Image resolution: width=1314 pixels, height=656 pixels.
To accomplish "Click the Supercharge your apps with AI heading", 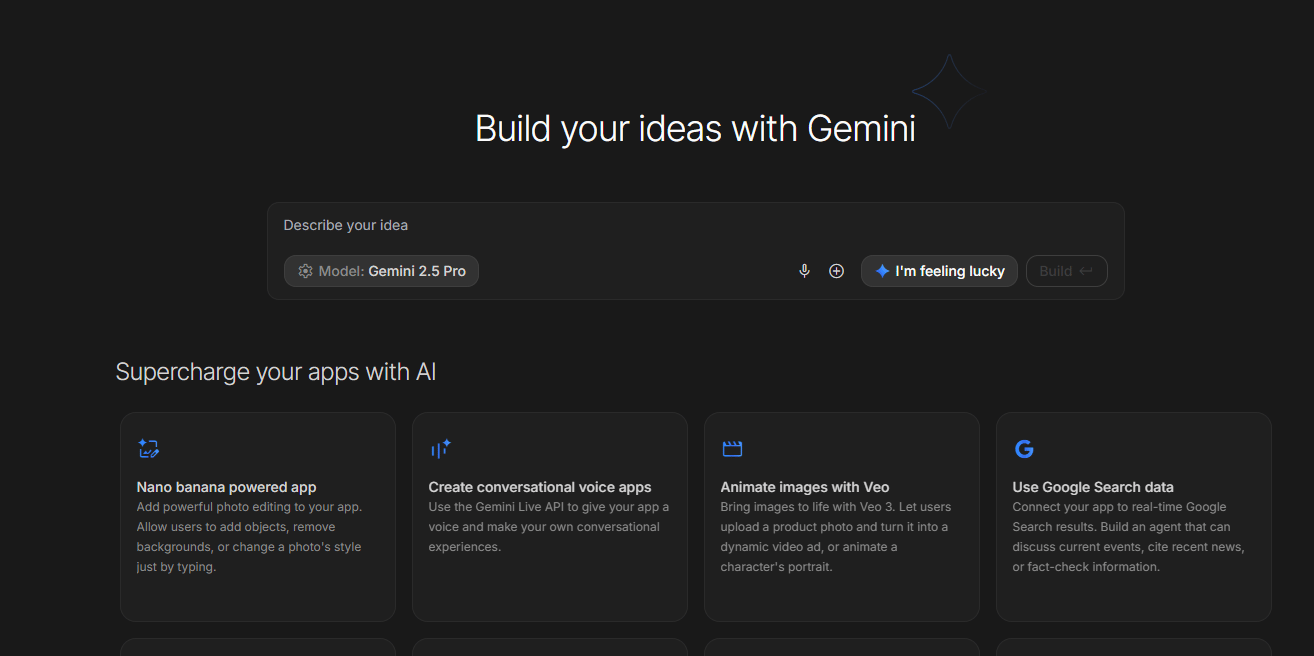I will coord(276,372).
